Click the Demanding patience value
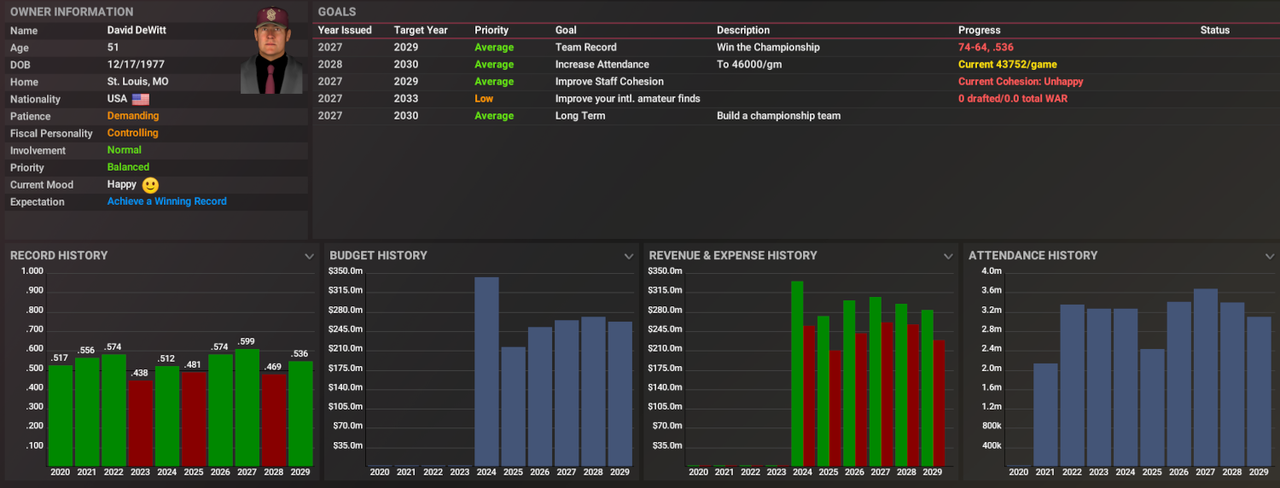 click(x=133, y=117)
